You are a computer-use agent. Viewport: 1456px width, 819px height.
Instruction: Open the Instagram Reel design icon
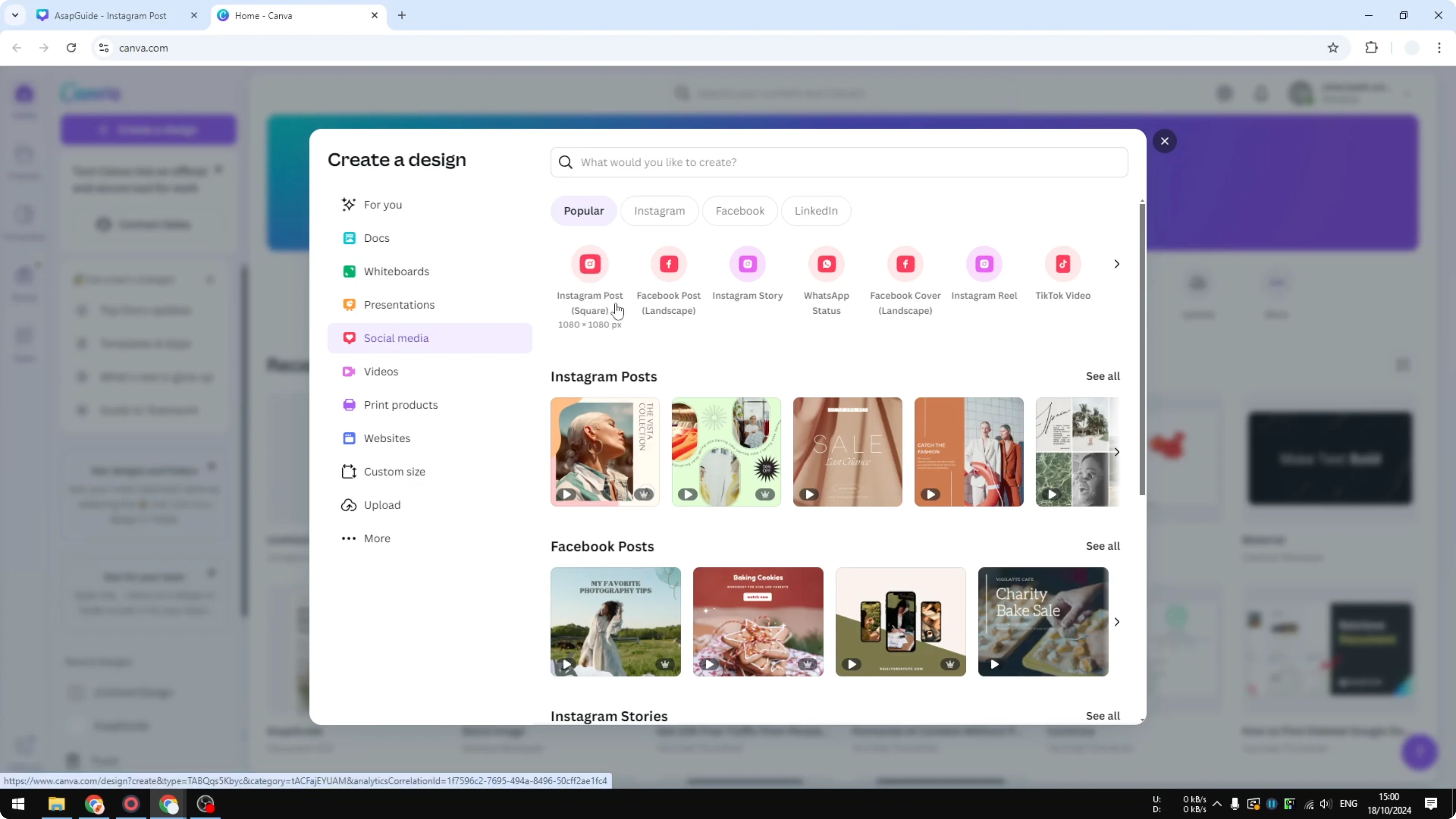tap(984, 264)
